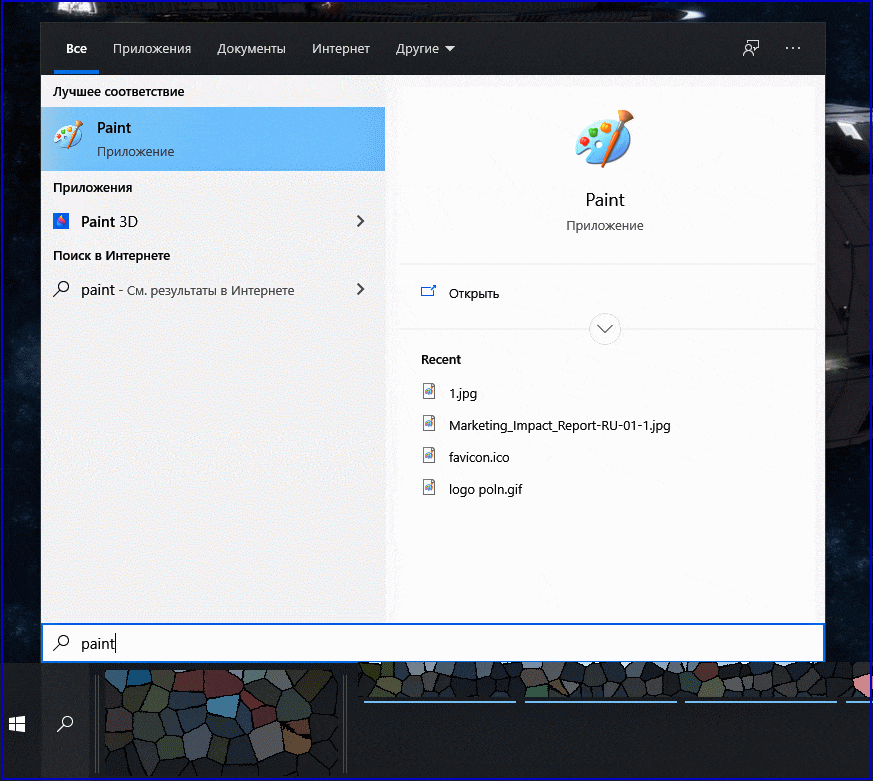Viewport: 873px width, 781px height.
Task: Expand Paint 3D result with chevron arrow
Action: 360,222
